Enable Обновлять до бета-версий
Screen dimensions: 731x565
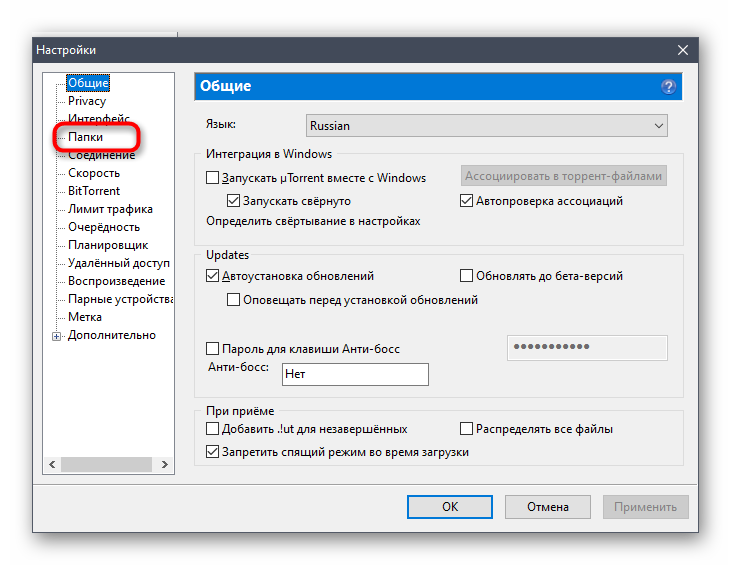click(466, 276)
